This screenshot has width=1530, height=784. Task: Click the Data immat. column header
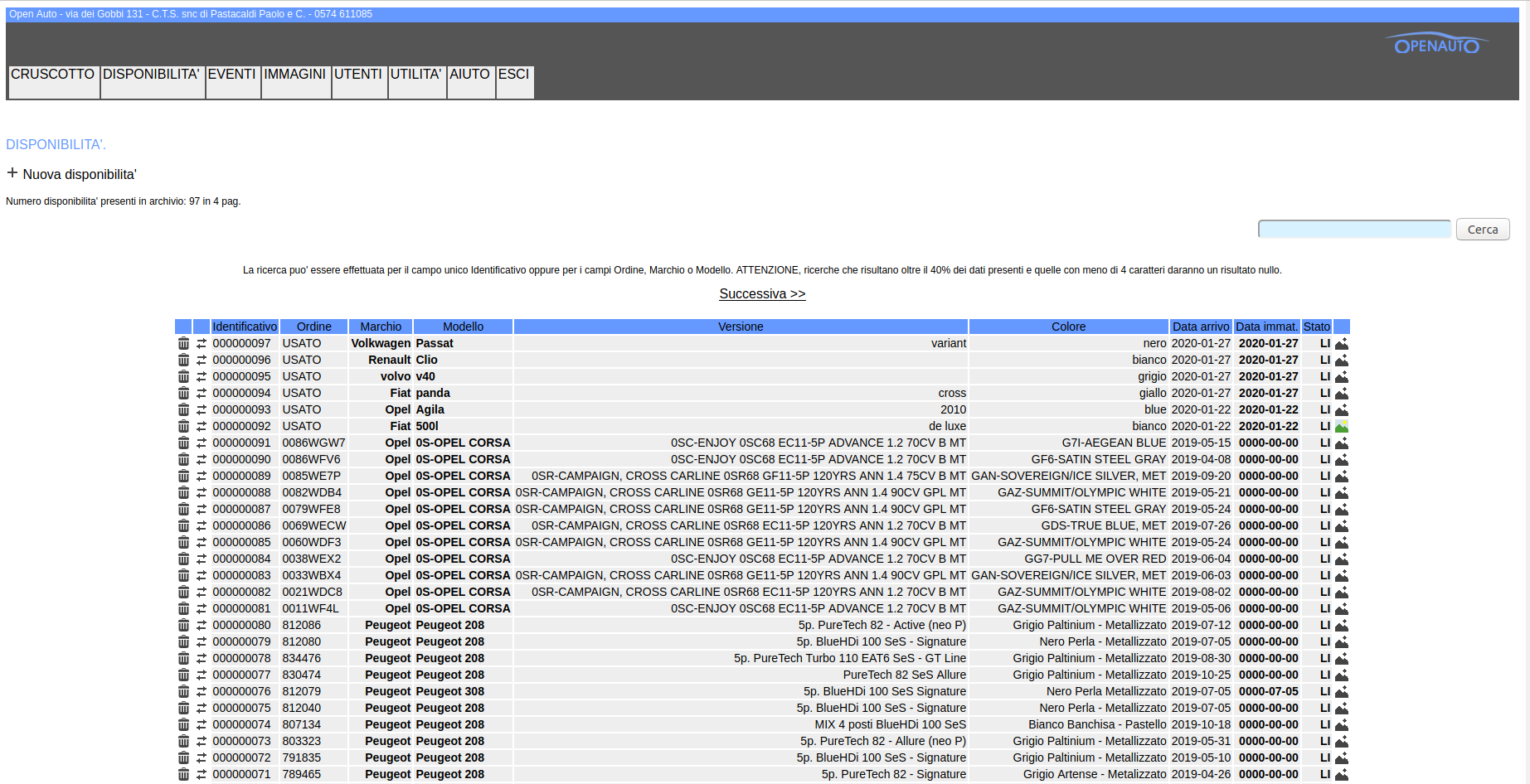(1266, 327)
